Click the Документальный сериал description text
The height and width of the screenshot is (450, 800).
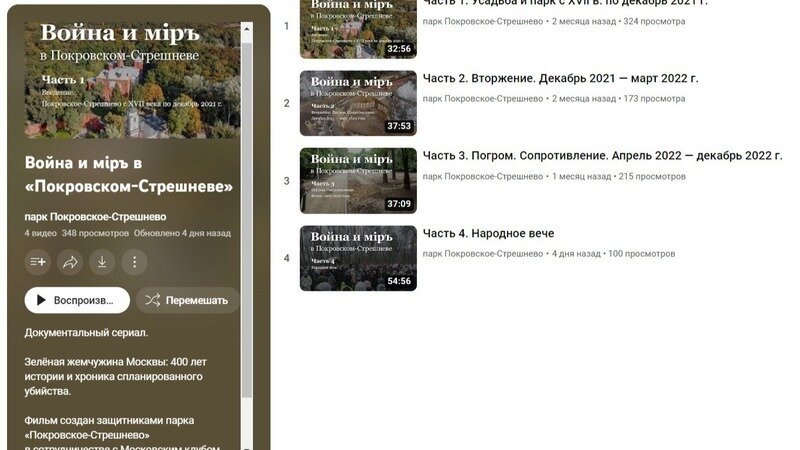click(86, 333)
